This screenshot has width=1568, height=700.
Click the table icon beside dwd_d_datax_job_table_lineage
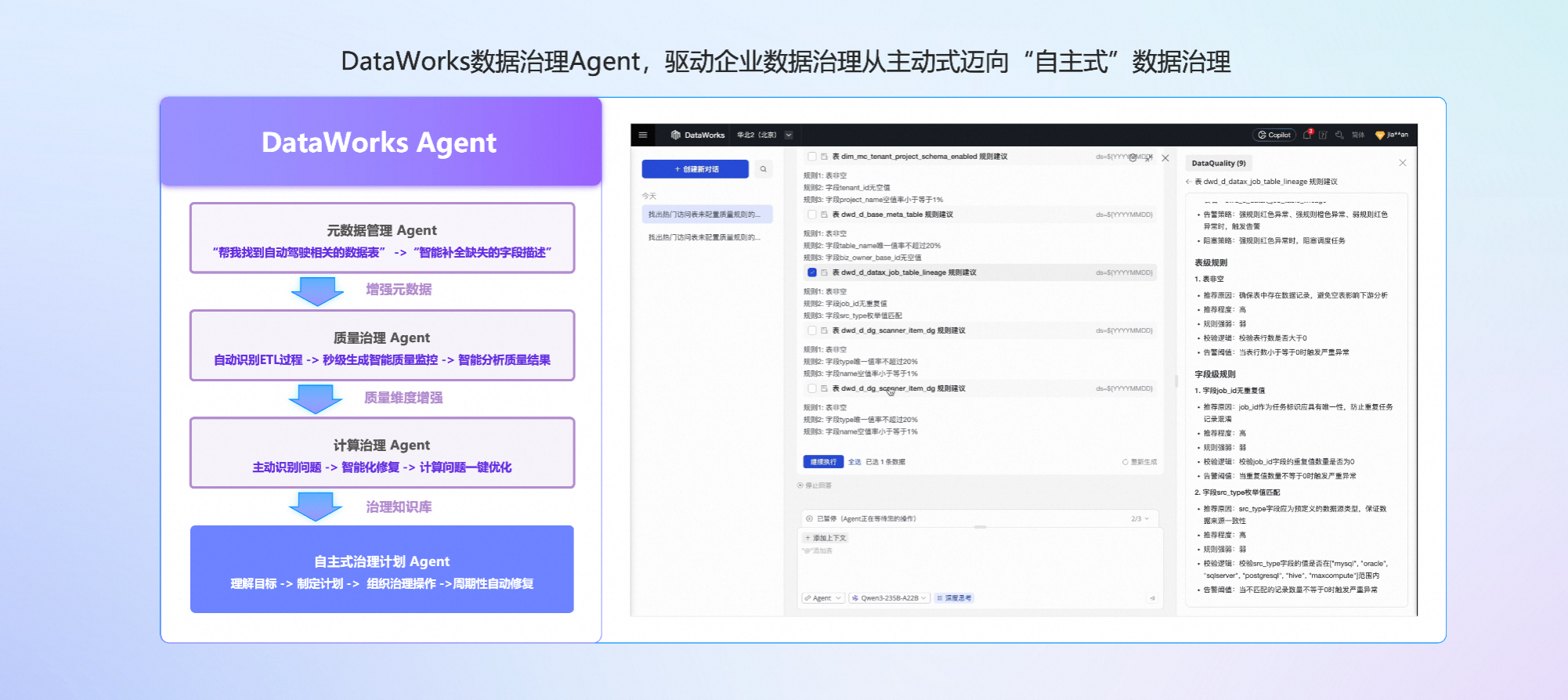[824, 272]
